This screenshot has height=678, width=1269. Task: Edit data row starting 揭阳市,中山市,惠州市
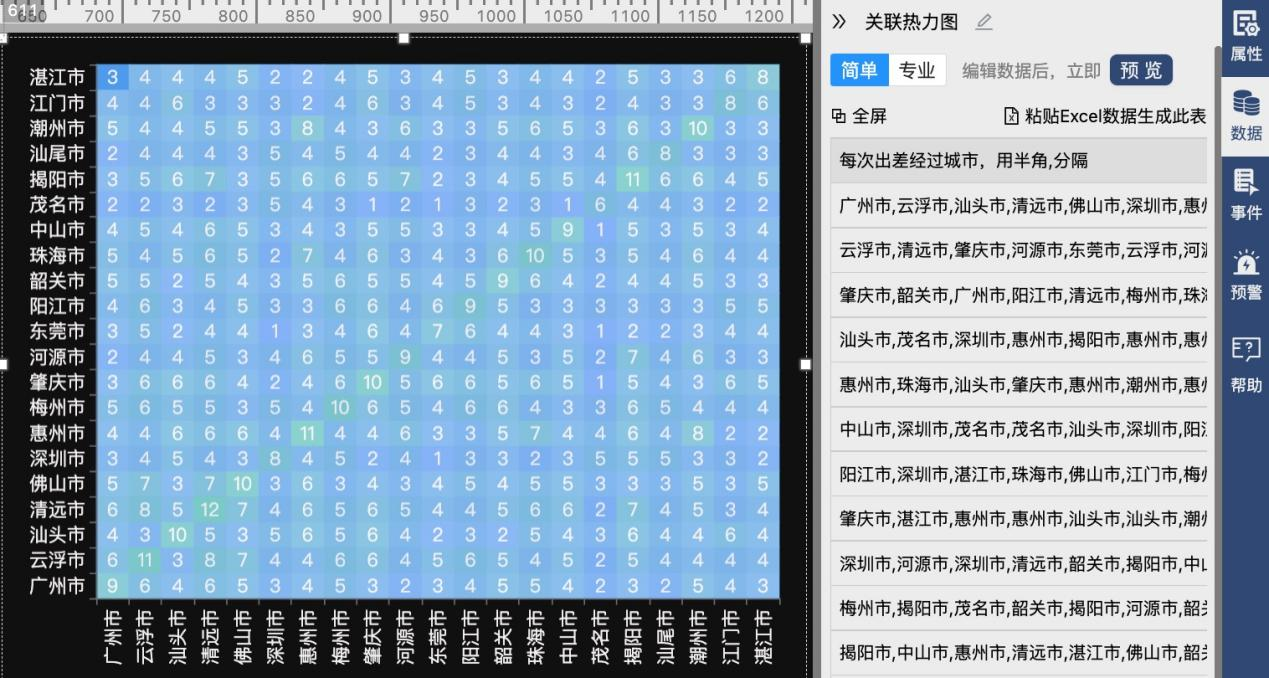click(x=1018, y=653)
